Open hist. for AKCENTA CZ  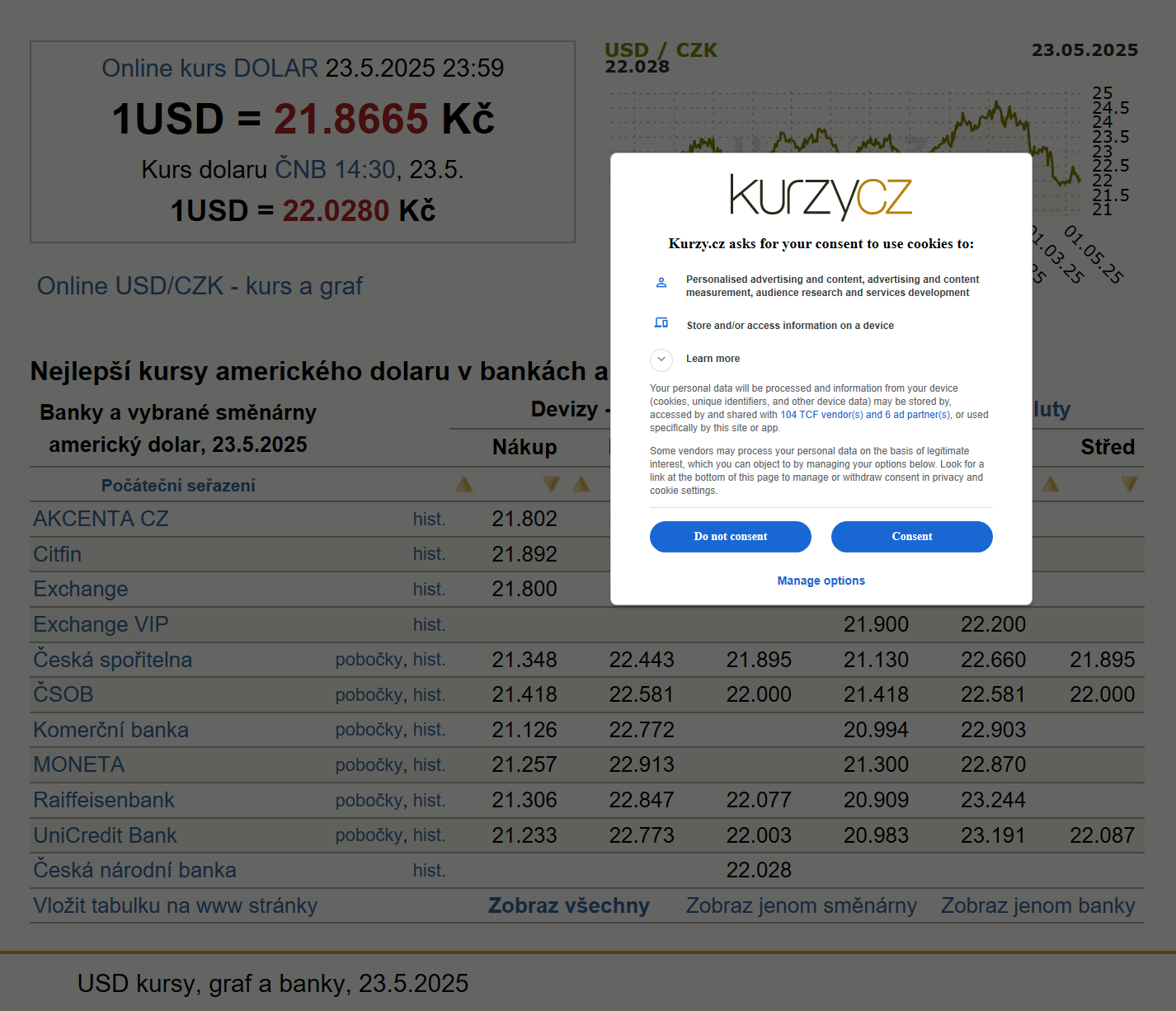[x=429, y=520]
